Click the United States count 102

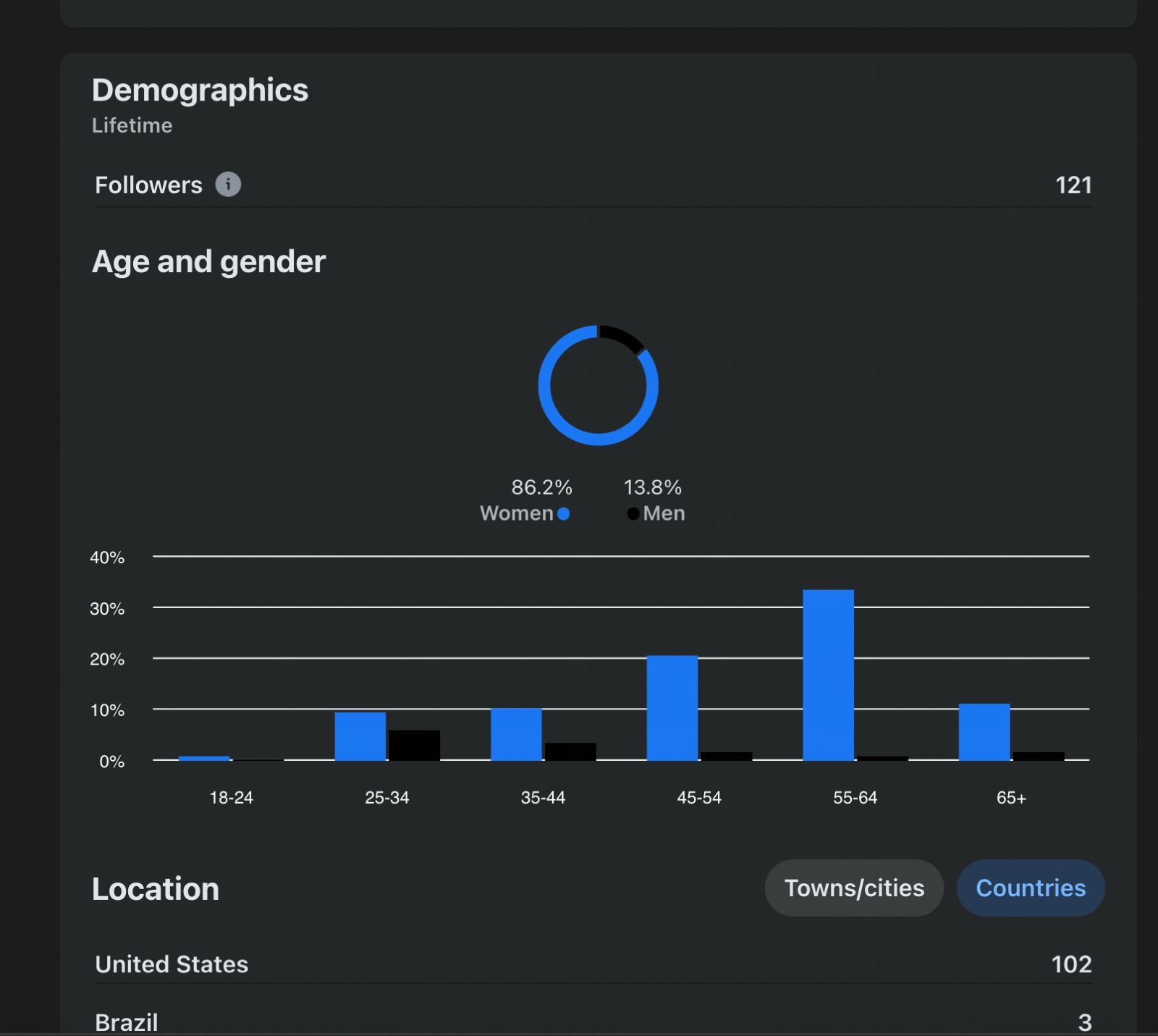(1071, 964)
